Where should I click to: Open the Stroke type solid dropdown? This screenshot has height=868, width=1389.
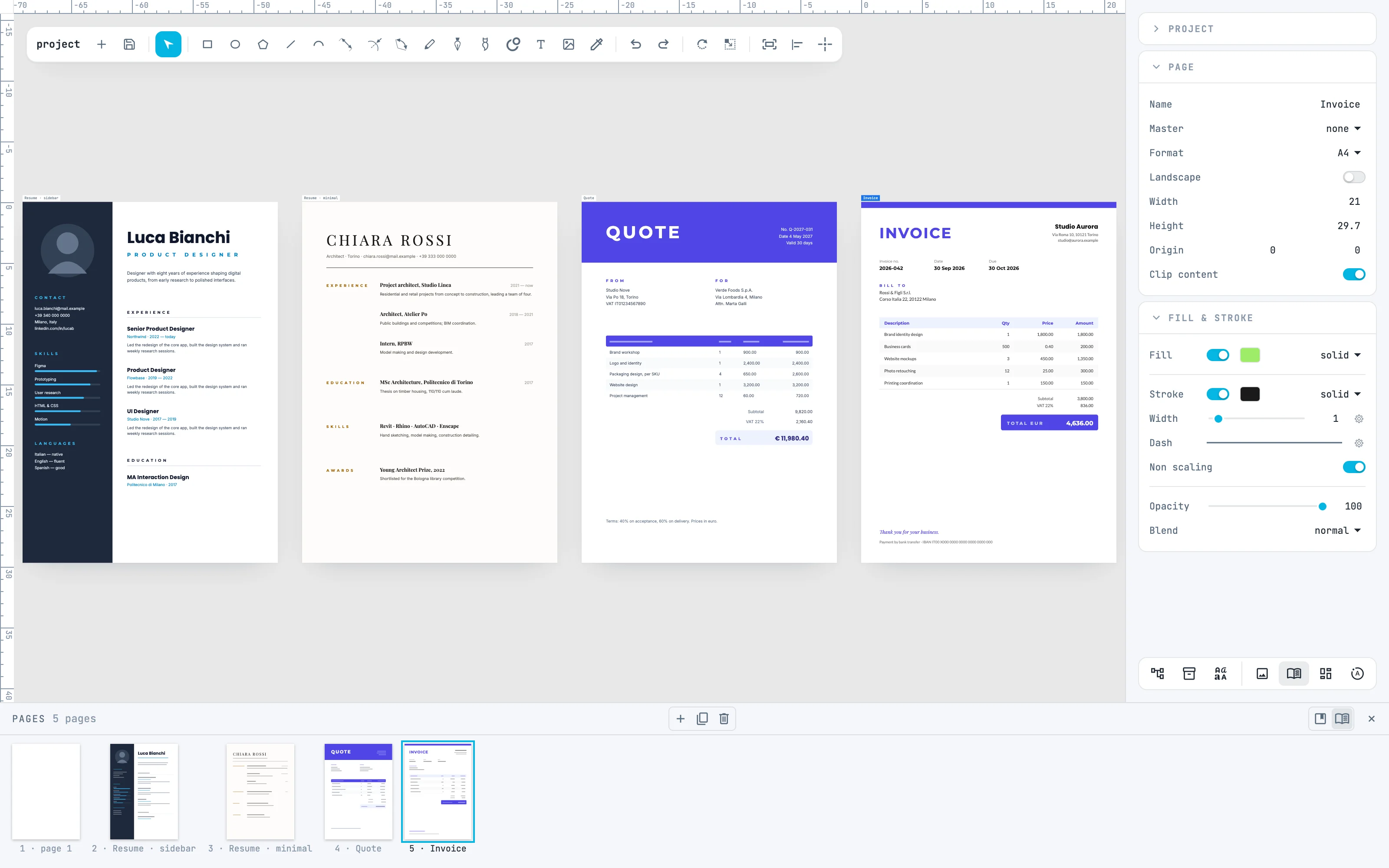pyautogui.click(x=1340, y=395)
